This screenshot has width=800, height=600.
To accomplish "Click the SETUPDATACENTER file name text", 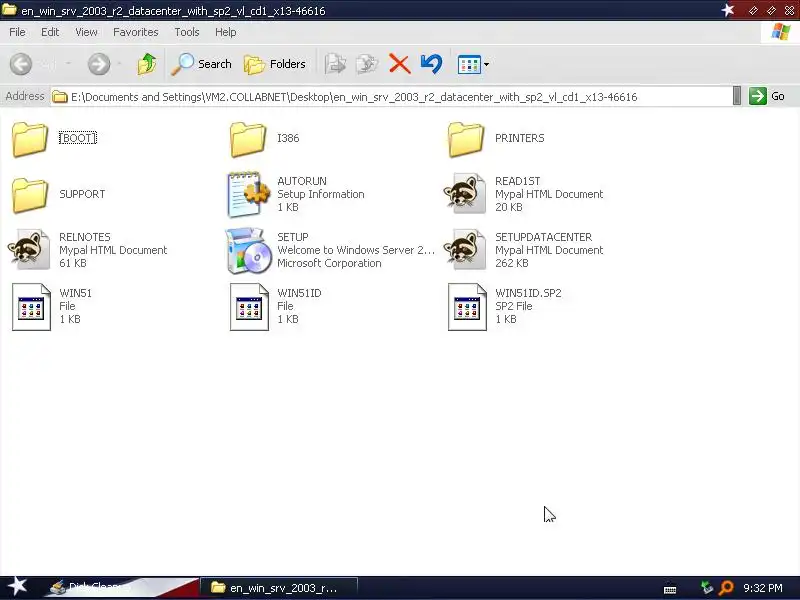I will (x=543, y=237).
